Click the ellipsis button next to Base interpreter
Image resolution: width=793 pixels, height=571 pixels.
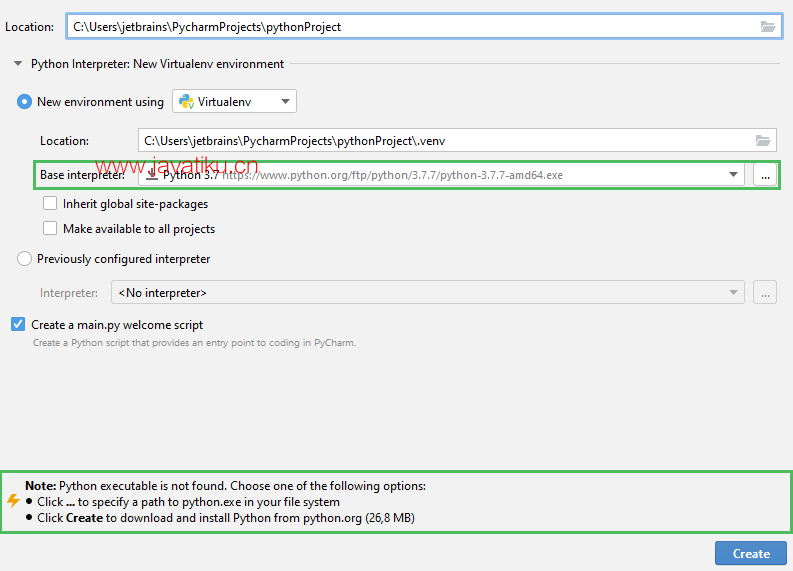click(x=764, y=175)
